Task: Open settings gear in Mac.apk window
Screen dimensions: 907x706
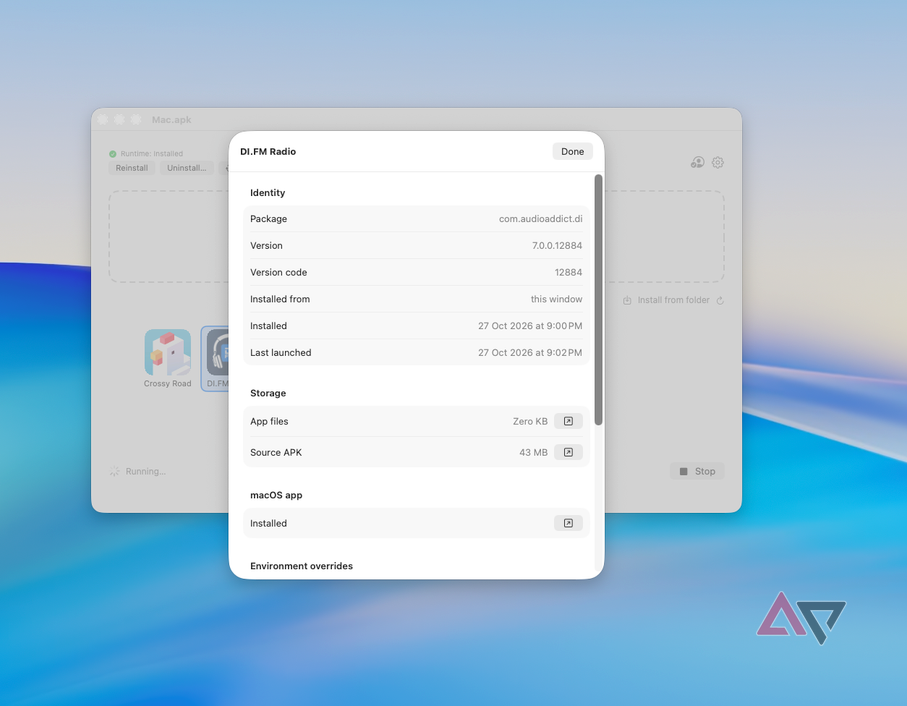Action: (718, 162)
